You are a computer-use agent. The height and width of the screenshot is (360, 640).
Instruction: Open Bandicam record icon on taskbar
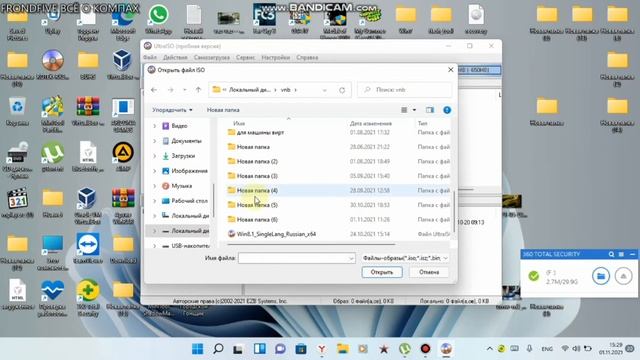(x=425, y=349)
